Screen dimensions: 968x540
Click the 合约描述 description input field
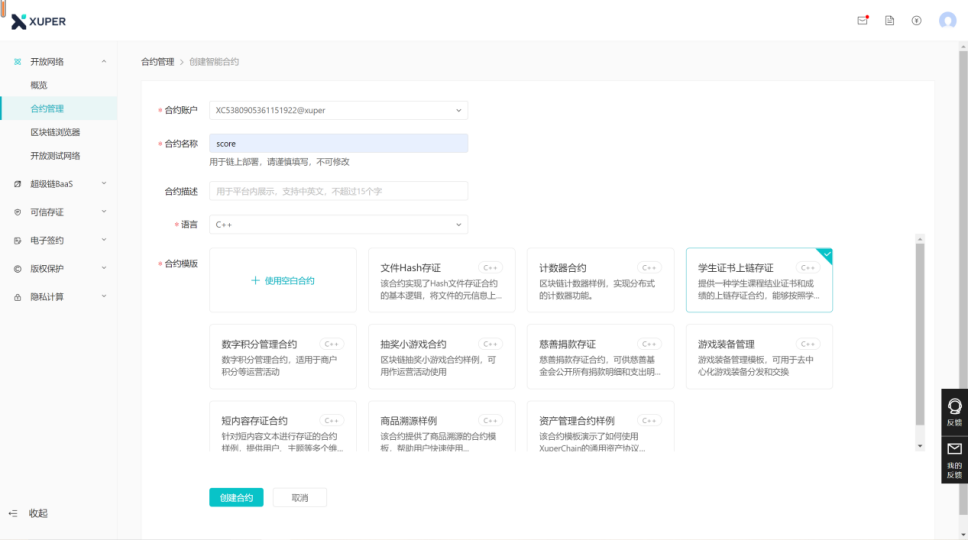338,191
